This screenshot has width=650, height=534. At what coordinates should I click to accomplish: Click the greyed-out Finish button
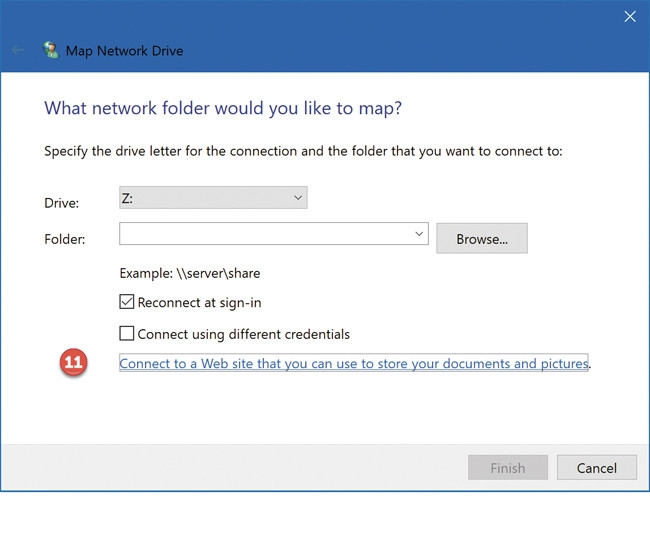[508, 467]
